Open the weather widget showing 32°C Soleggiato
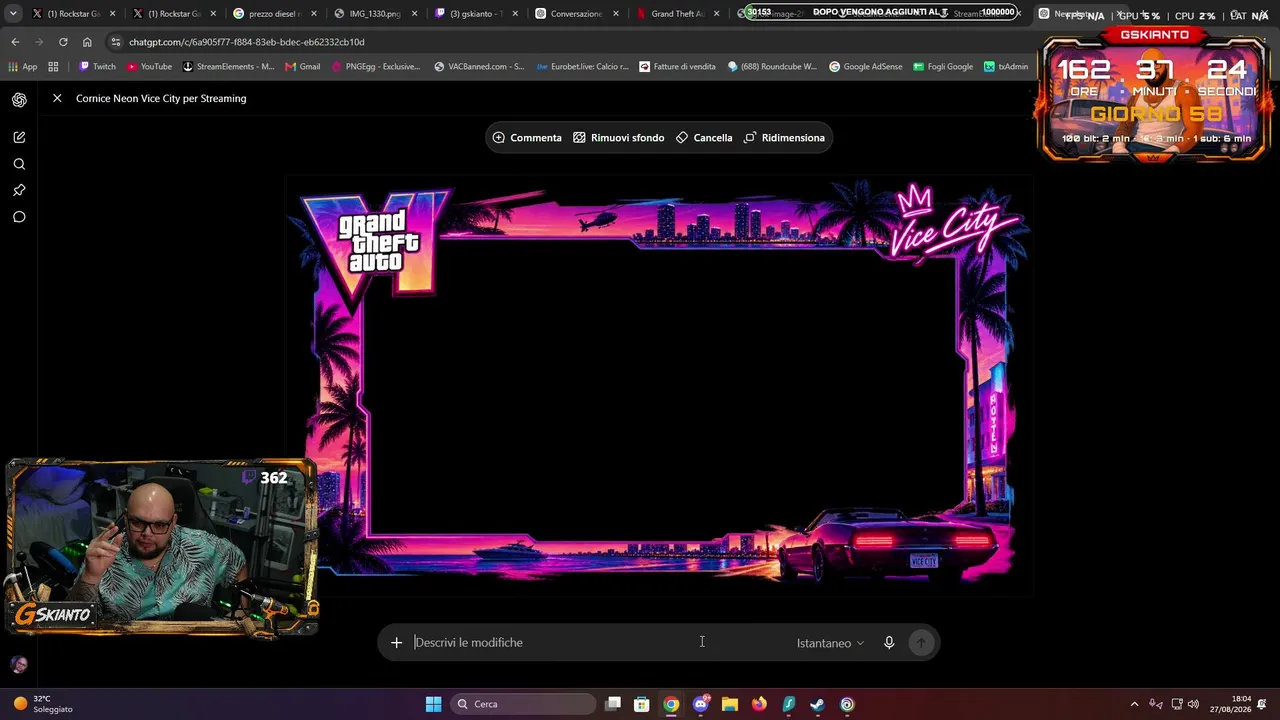The image size is (1280, 720). click(x=44, y=704)
